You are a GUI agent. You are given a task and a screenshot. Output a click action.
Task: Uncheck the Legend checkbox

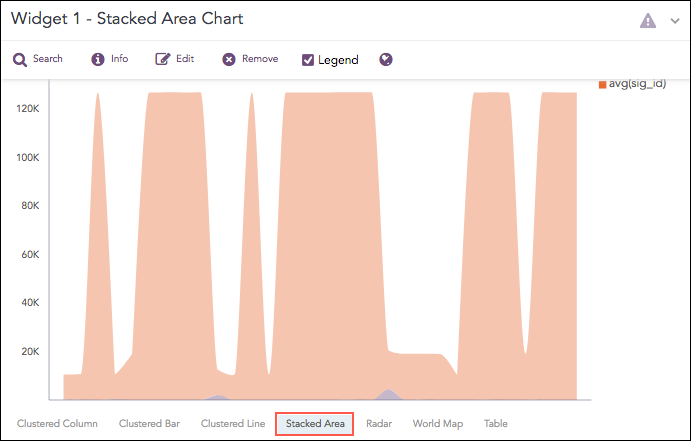pos(308,60)
